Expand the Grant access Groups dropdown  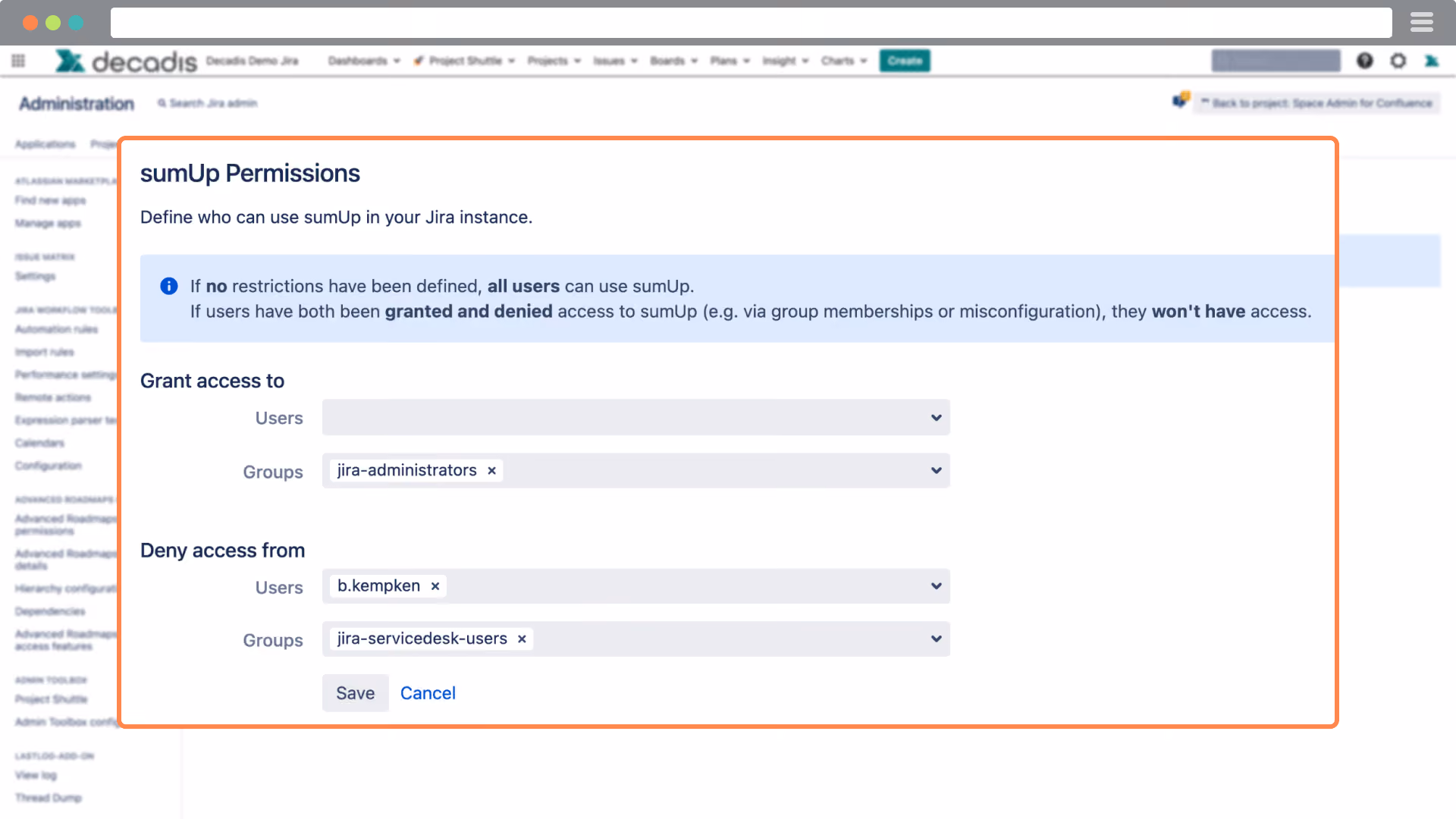tap(937, 471)
